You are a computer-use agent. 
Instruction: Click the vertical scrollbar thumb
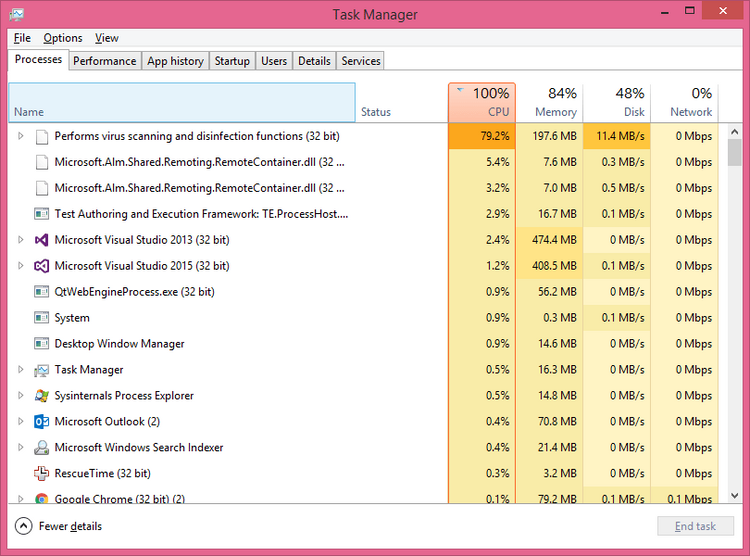coord(734,152)
